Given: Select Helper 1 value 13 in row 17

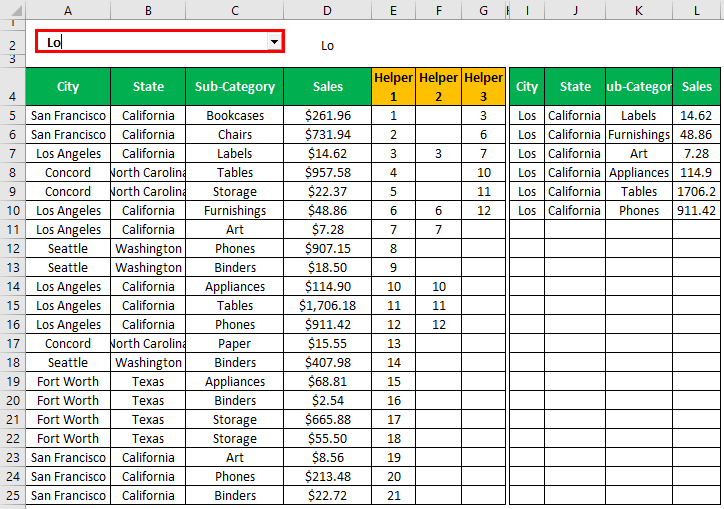Looking at the screenshot, I should [x=393, y=343].
